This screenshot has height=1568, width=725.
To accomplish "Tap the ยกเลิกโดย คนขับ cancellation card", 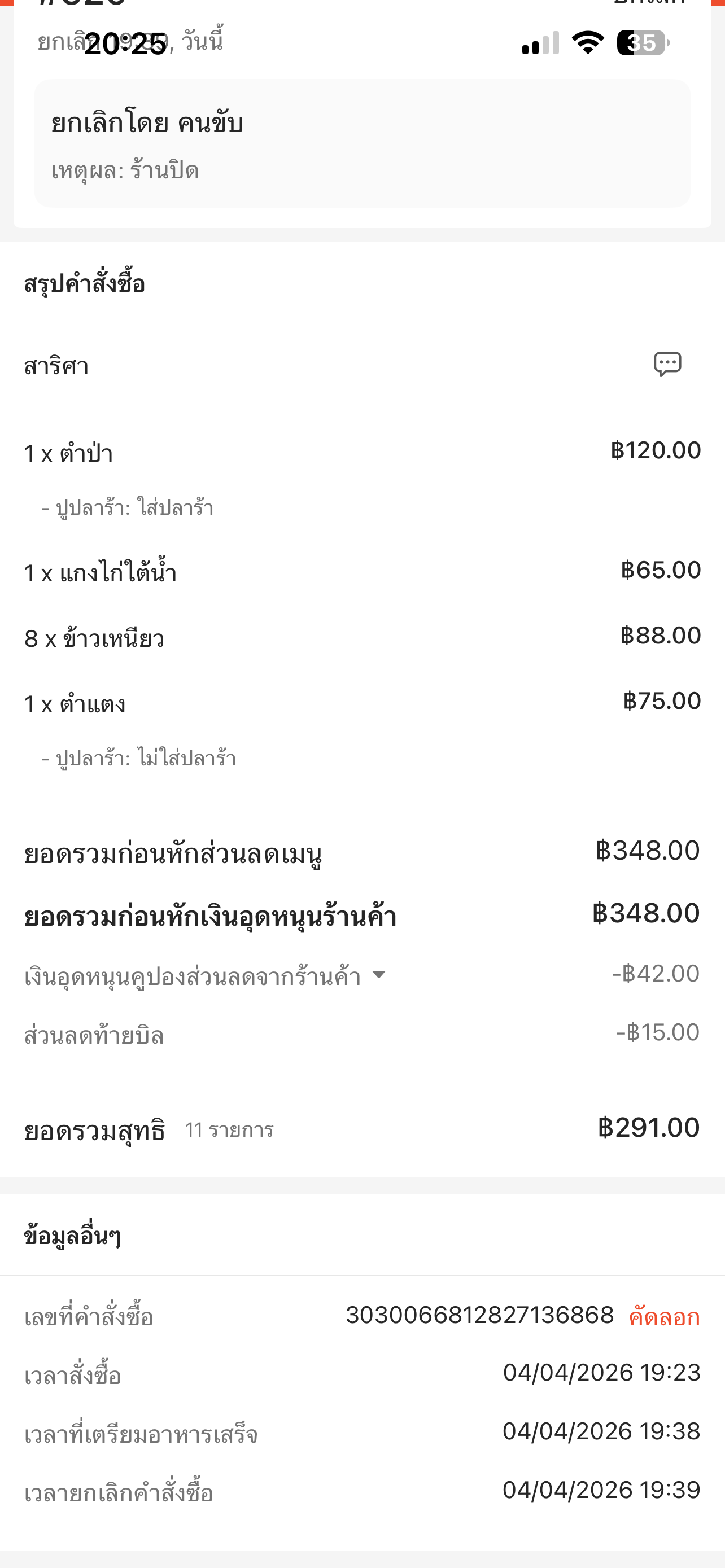I will point(362,144).
